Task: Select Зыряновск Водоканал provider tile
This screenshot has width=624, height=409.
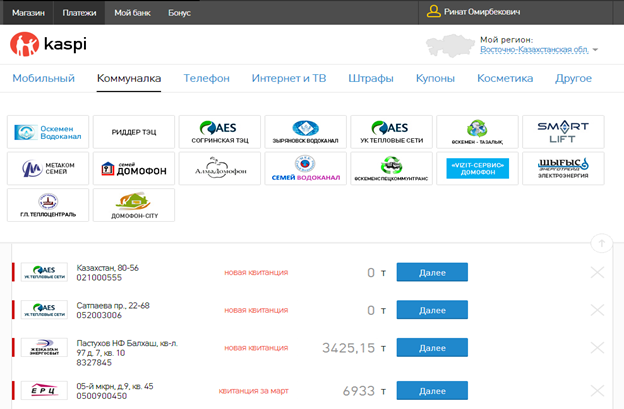Action: (x=306, y=132)
